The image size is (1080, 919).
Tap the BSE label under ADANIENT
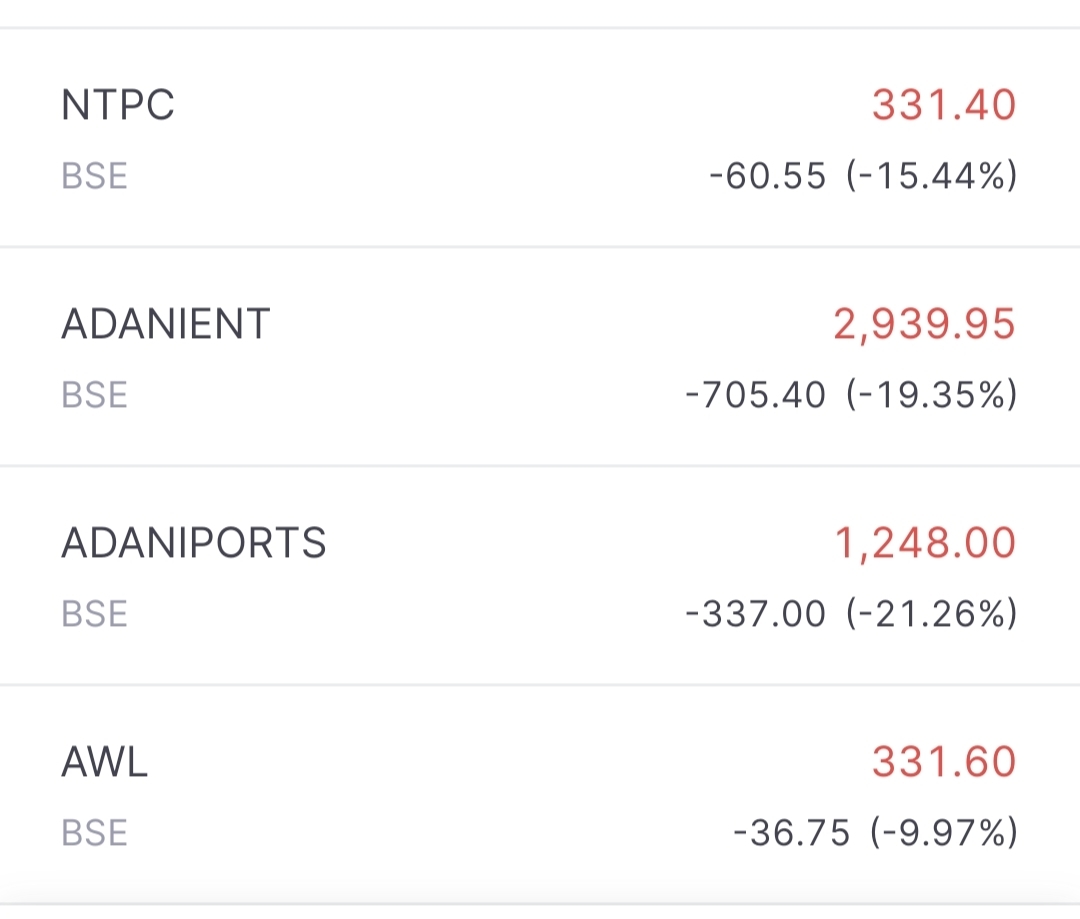tap(95, 395)
